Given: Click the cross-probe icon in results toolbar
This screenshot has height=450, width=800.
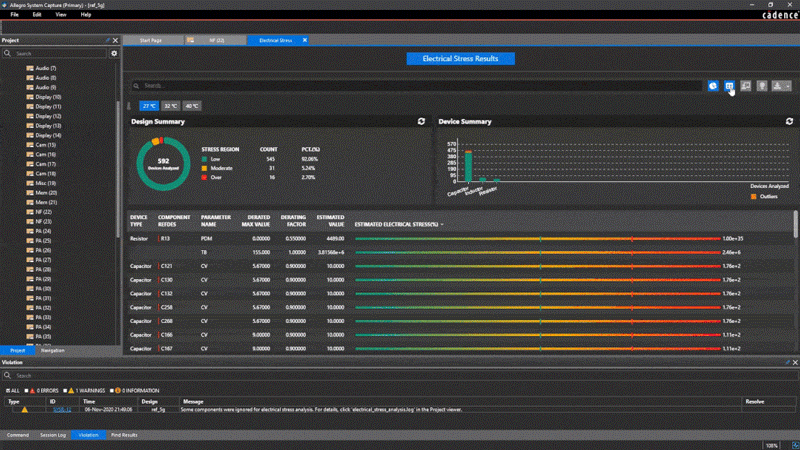Looking at the screenshot, I should point(745,86).
